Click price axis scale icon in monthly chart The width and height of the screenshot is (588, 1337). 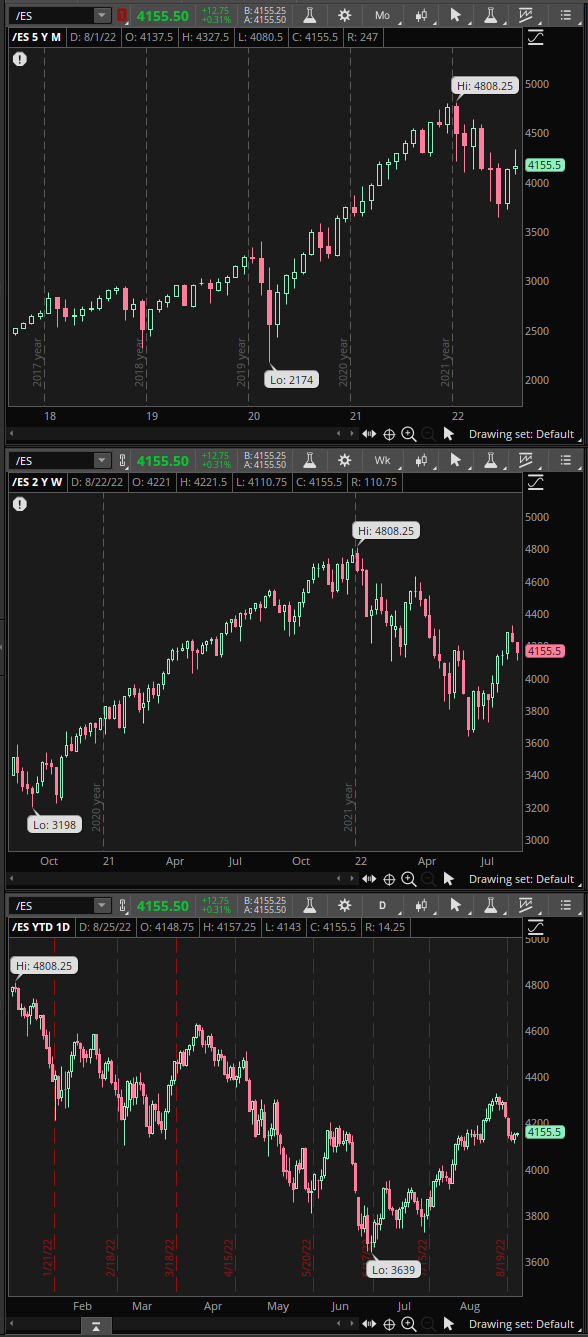tap(535, 35)
